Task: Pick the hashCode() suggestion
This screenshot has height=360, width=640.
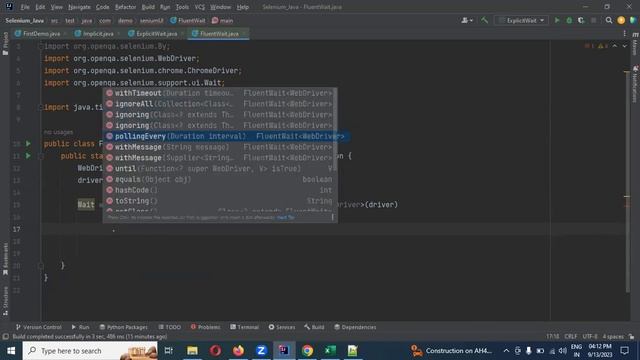Action: pos(220,190)
